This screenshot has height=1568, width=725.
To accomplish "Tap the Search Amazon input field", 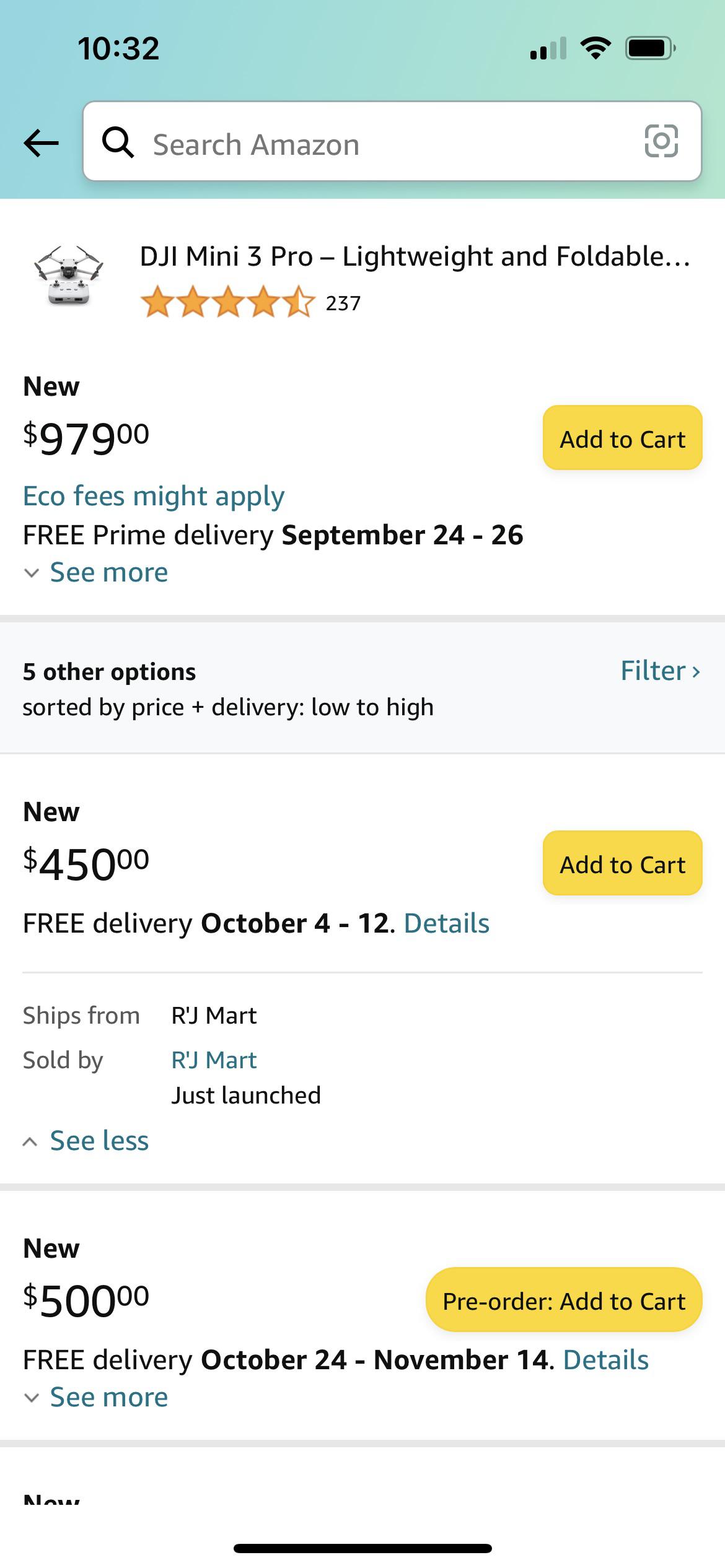I will (372, 143).
